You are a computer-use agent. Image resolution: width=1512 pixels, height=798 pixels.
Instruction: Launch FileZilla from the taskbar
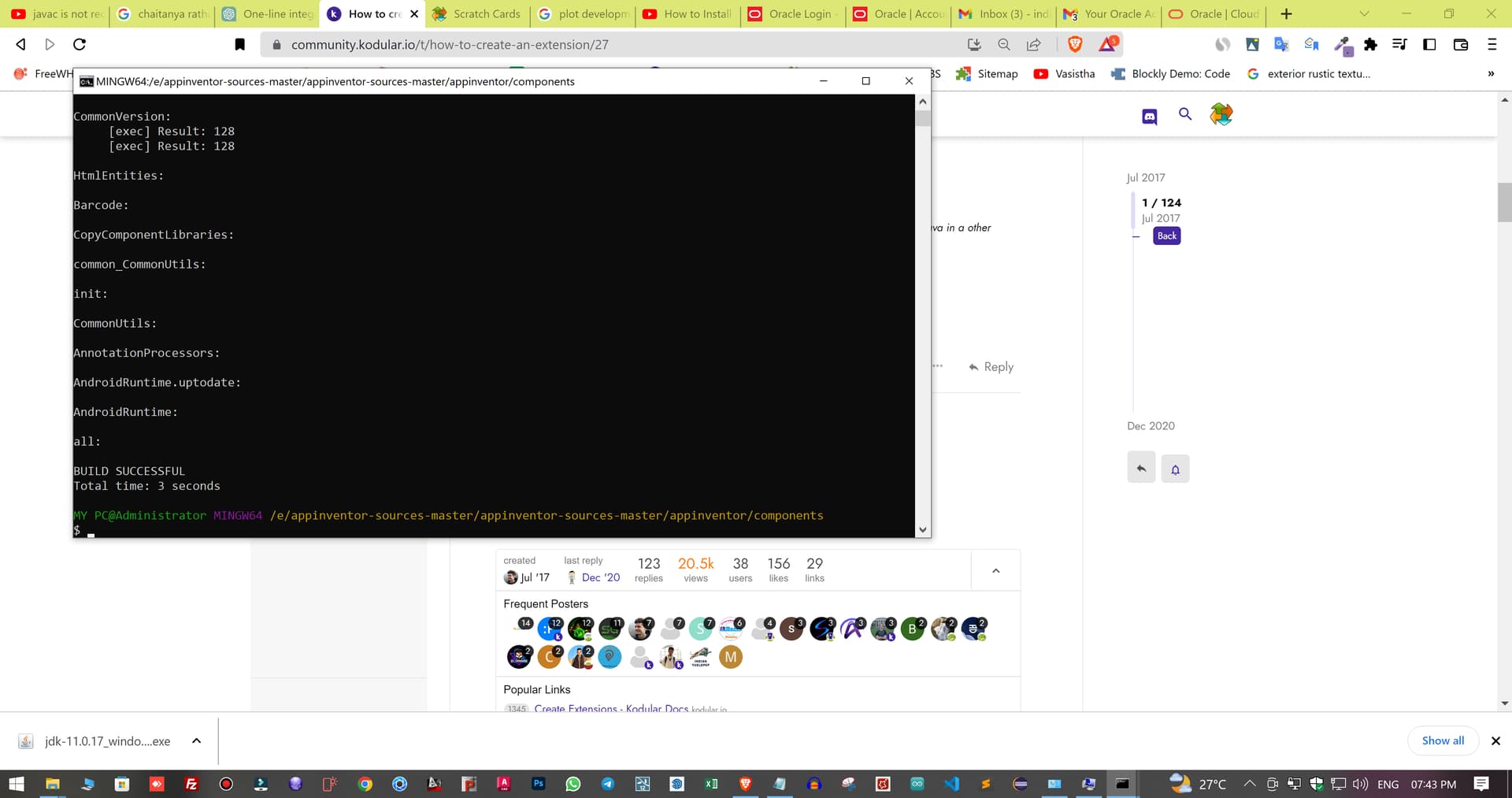pos(191,784)
